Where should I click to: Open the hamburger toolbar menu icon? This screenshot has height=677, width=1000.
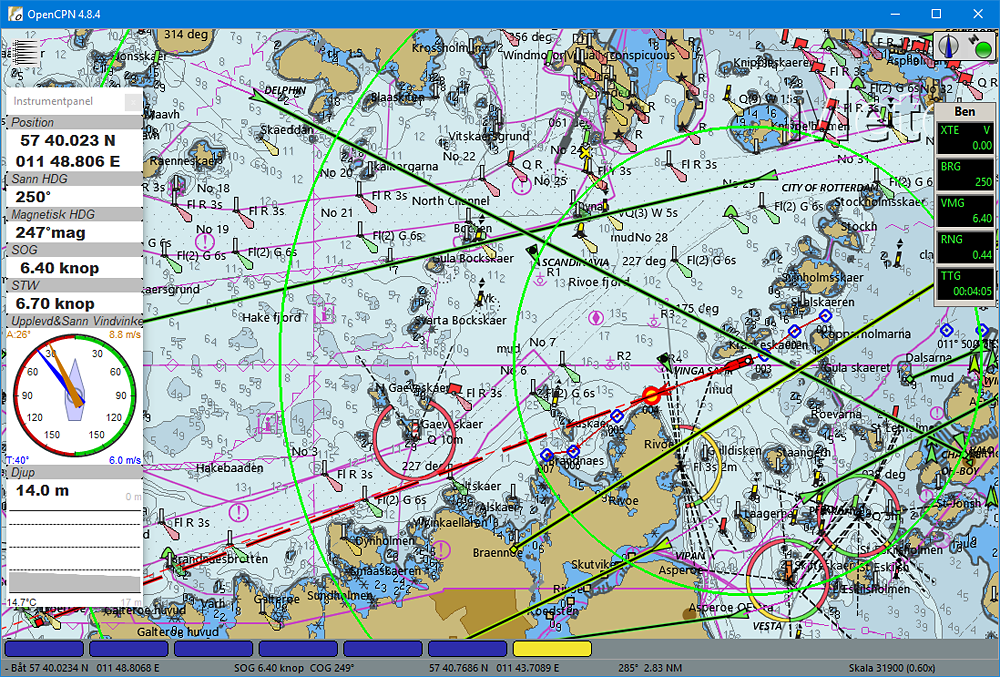click(25, 53)
